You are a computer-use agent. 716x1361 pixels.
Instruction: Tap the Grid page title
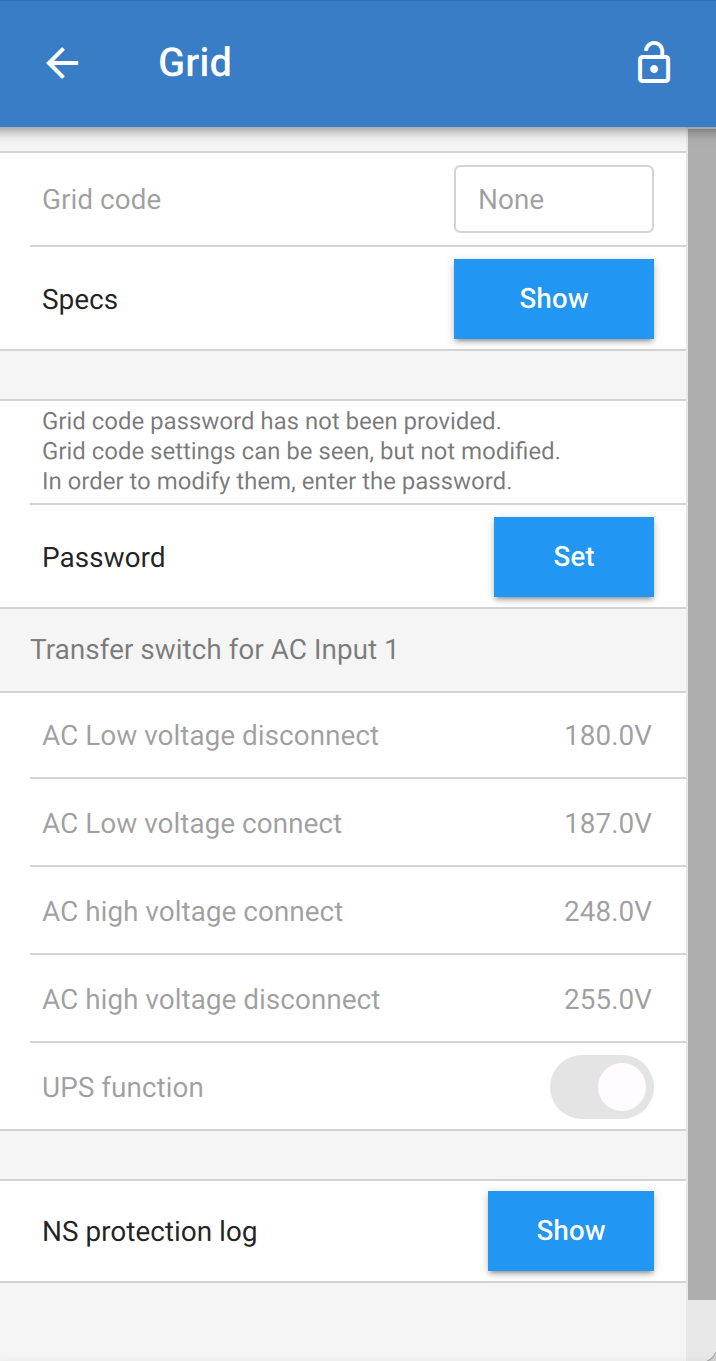point(195,63)
